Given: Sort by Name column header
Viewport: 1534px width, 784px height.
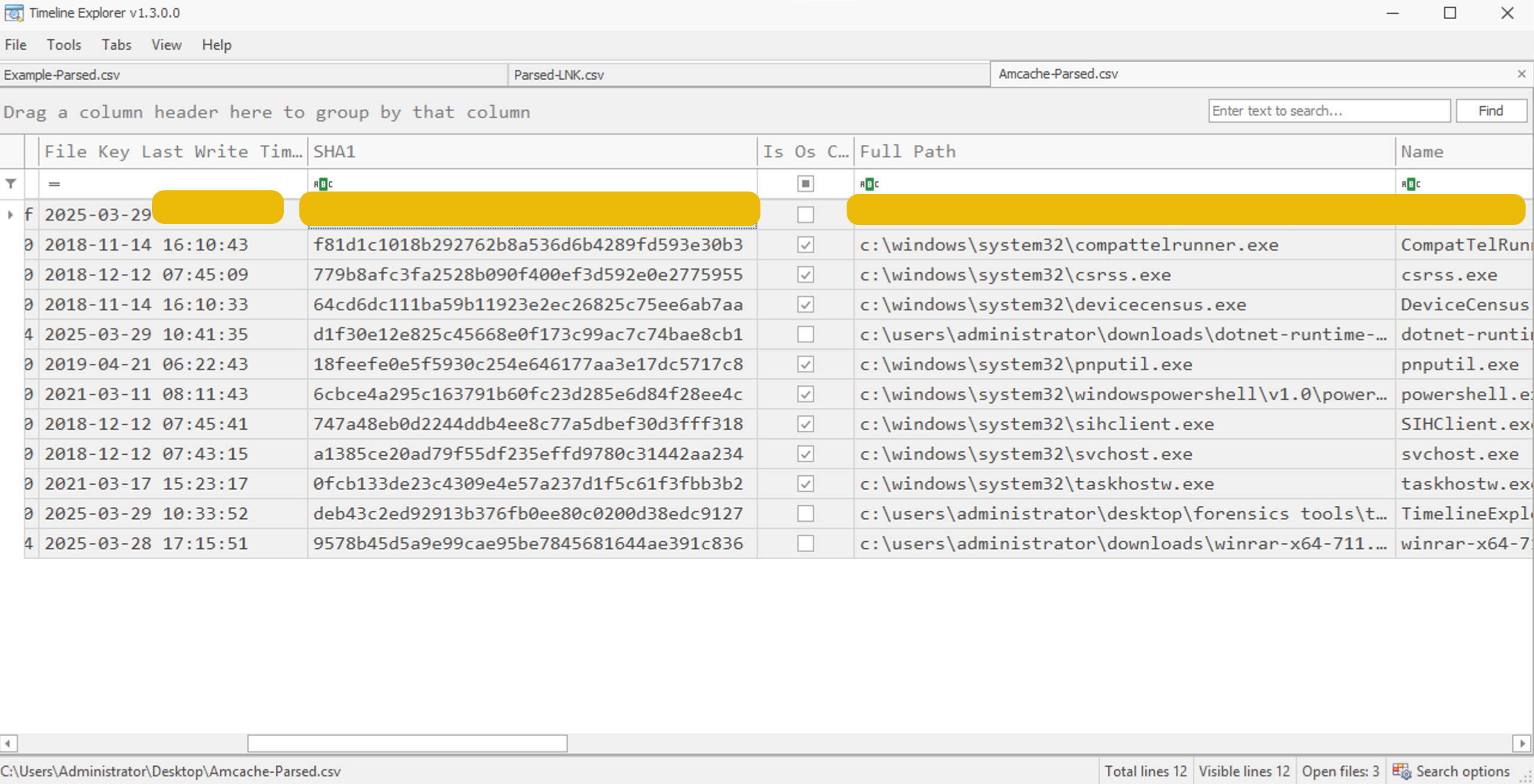Looking at the screenshot, I should tap(1465, 151).
